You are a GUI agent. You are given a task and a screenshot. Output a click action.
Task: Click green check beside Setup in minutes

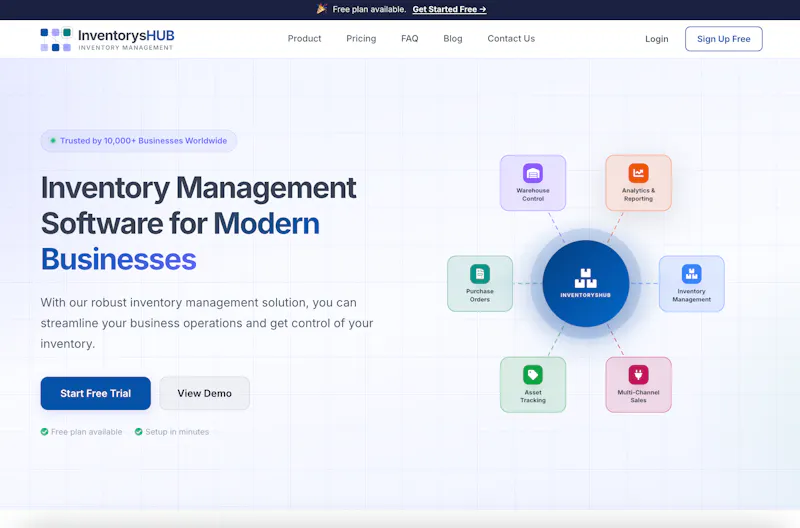(138, 432)
